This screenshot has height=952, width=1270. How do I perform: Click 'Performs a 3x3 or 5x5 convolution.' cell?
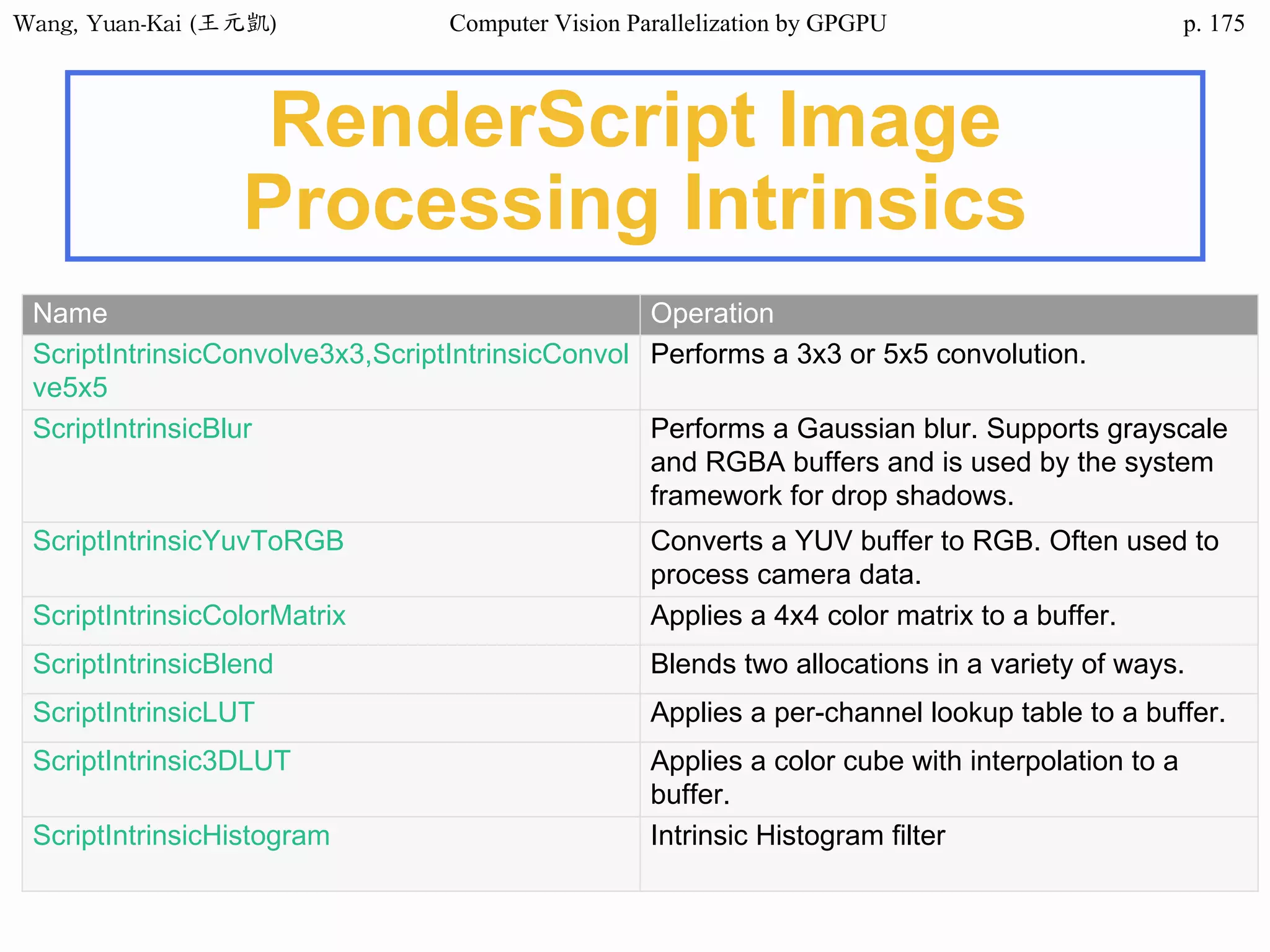pos(949,372)
